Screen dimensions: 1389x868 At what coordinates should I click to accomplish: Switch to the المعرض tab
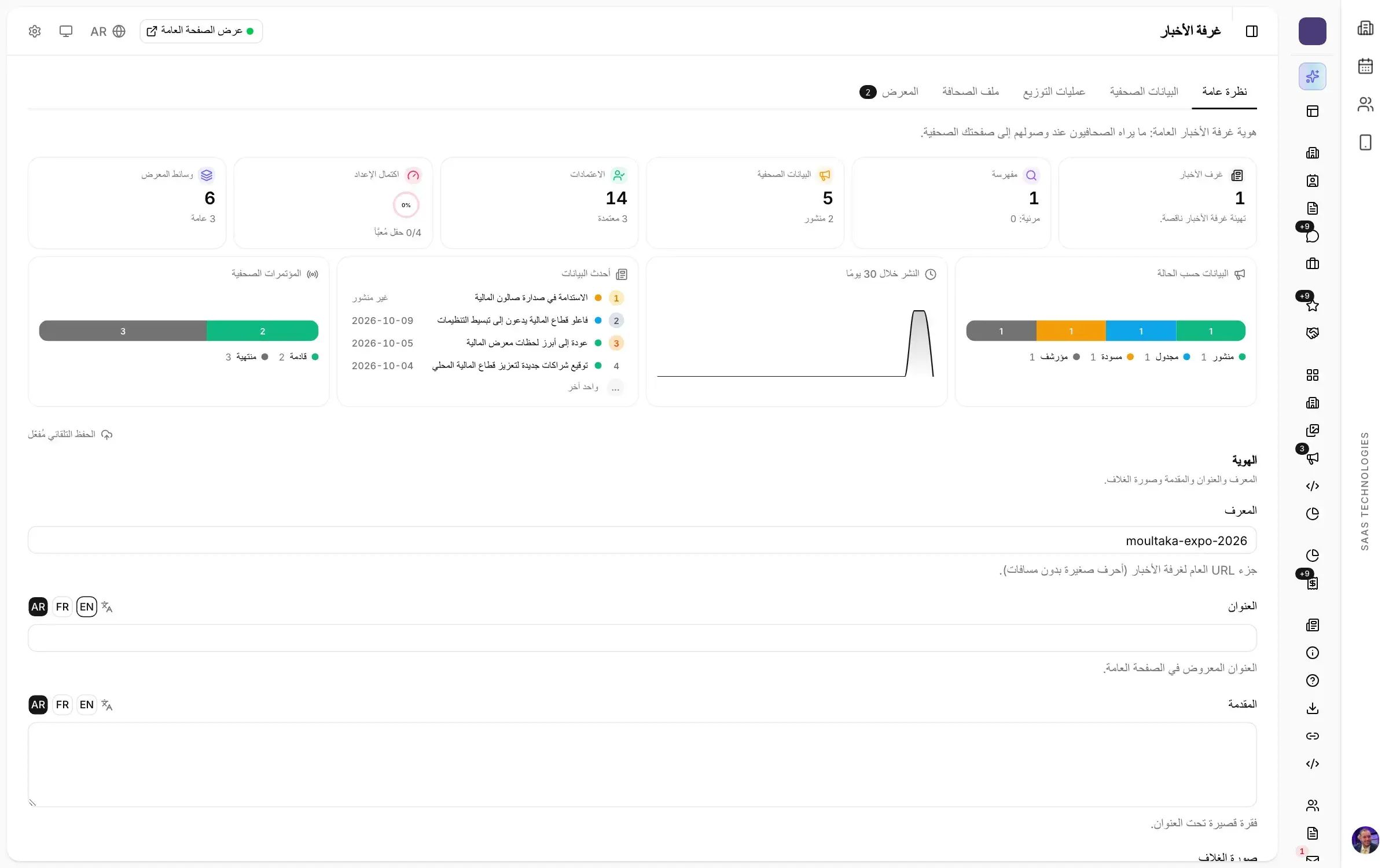889,91
